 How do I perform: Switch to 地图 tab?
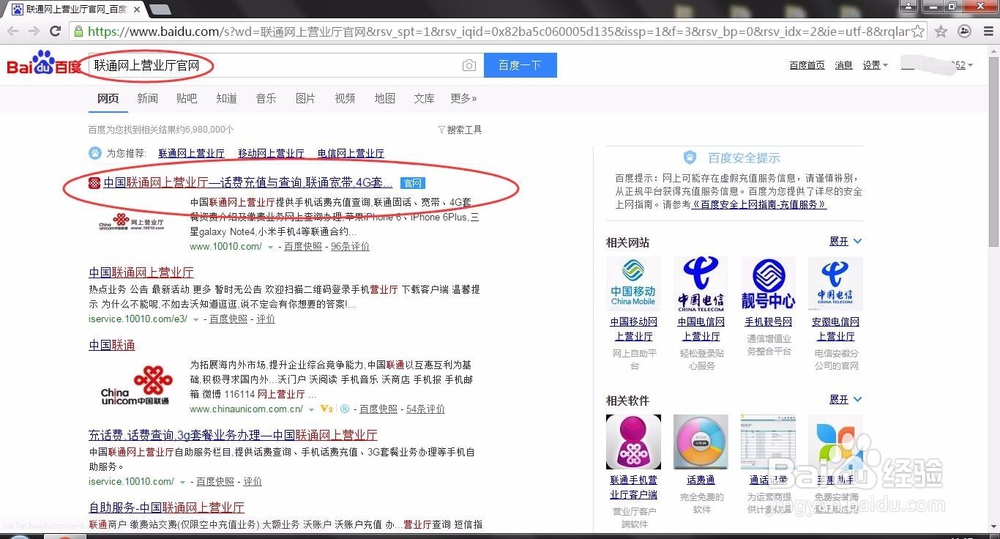point(385,98)
